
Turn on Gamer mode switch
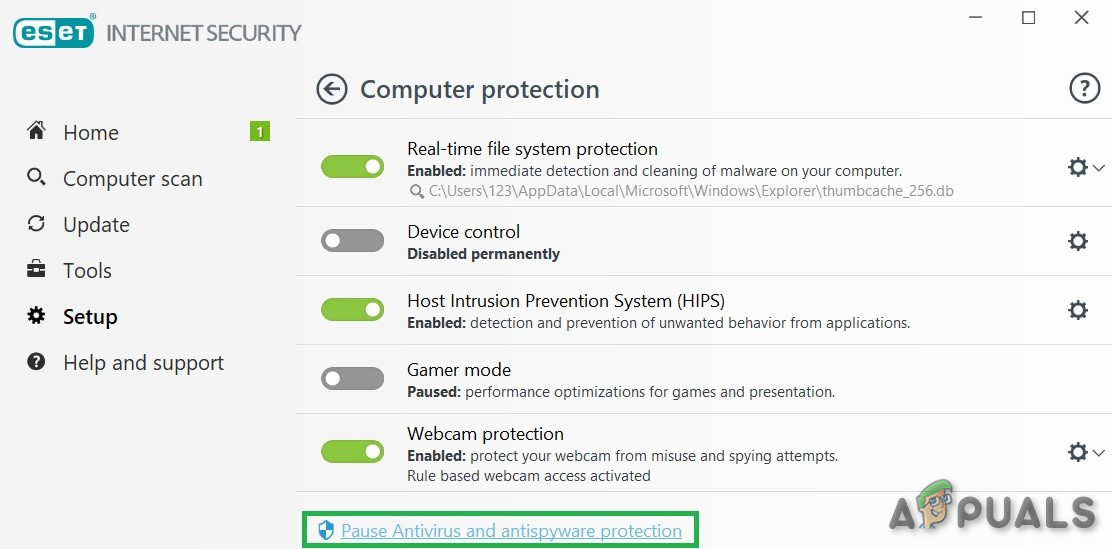coord(352,379)
